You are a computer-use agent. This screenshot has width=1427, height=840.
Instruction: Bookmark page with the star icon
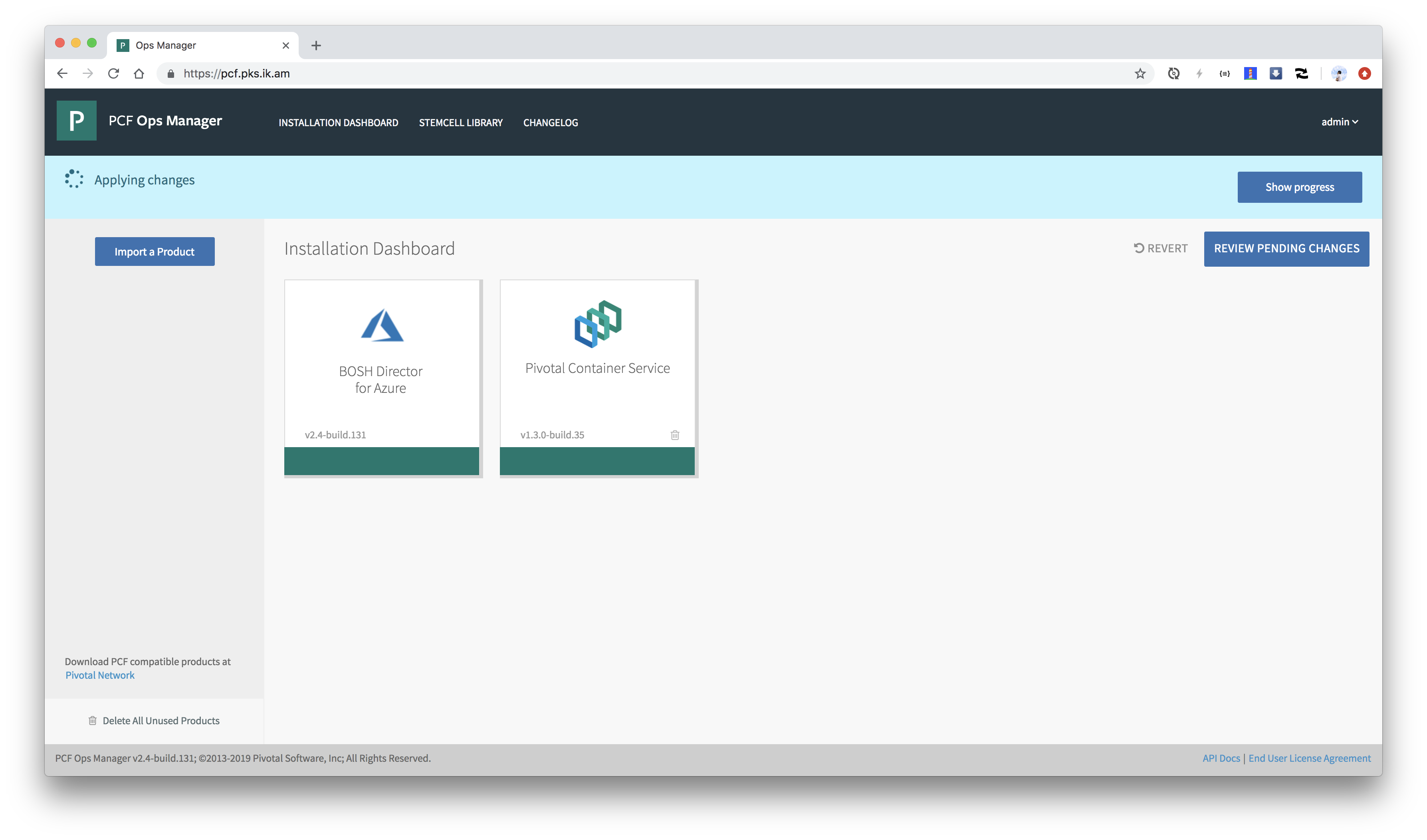[1140, 73]
